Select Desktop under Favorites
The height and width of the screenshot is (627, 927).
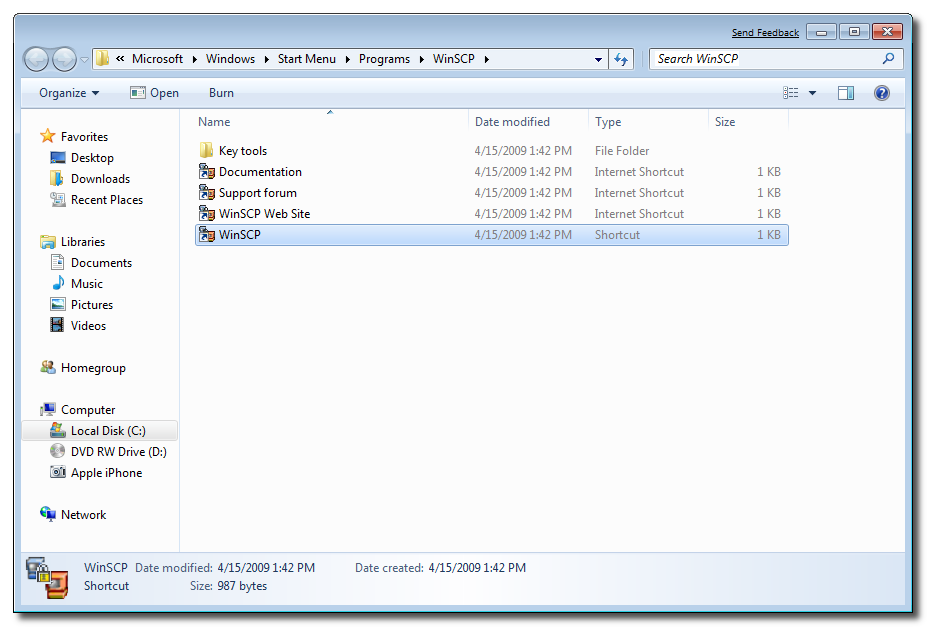click(92, 158)
